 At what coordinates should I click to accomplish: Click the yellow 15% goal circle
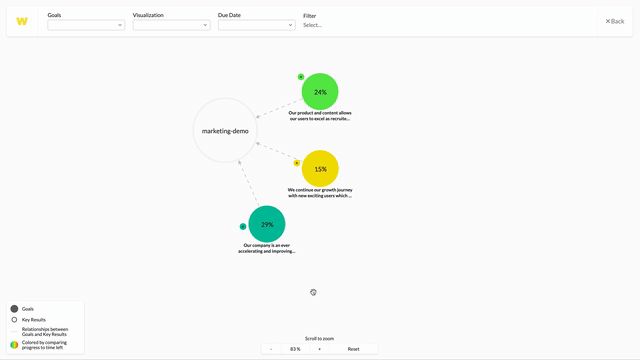(320, 169)
